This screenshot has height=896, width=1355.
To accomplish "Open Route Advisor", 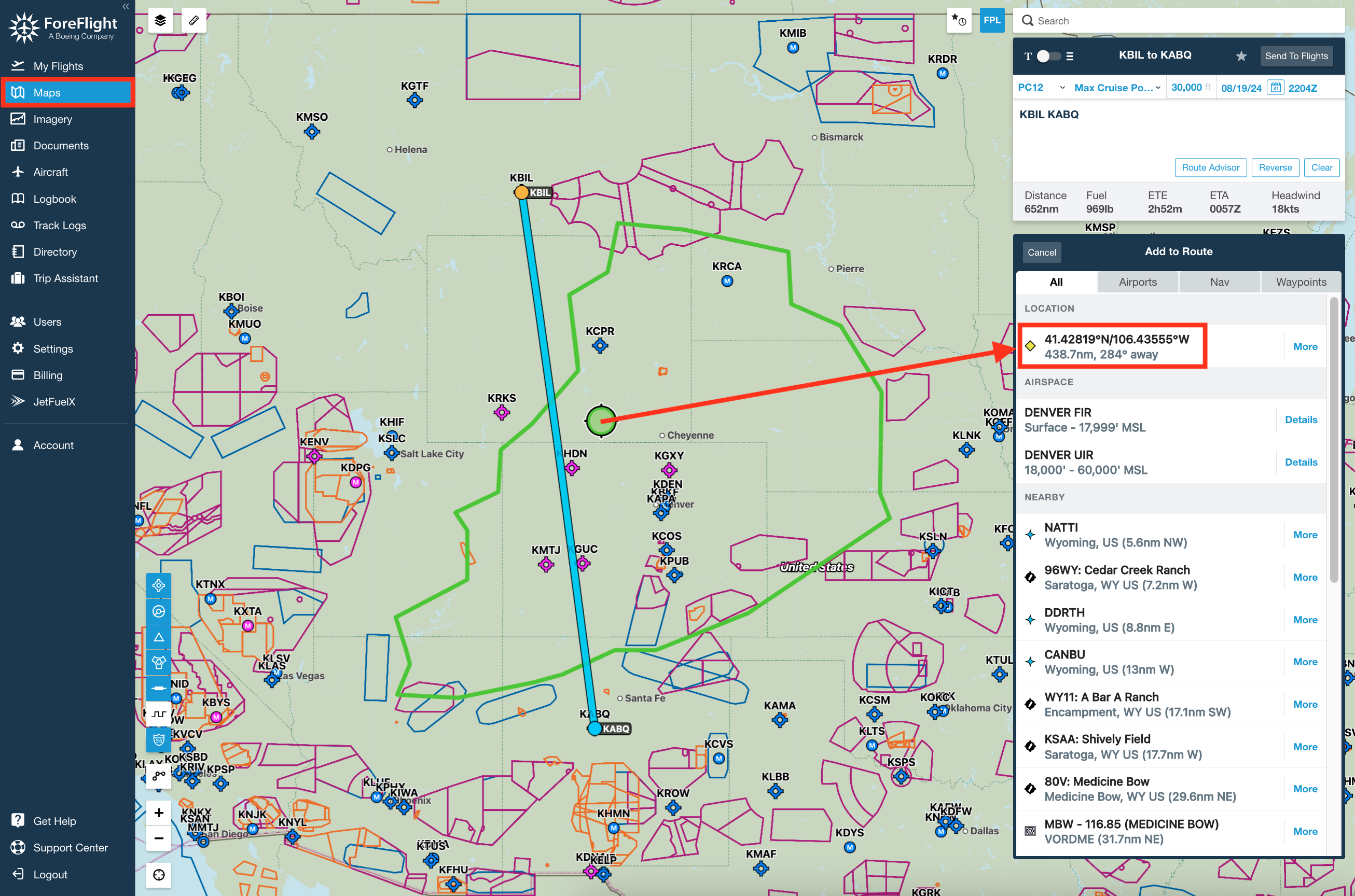I will coord(1210,167).
